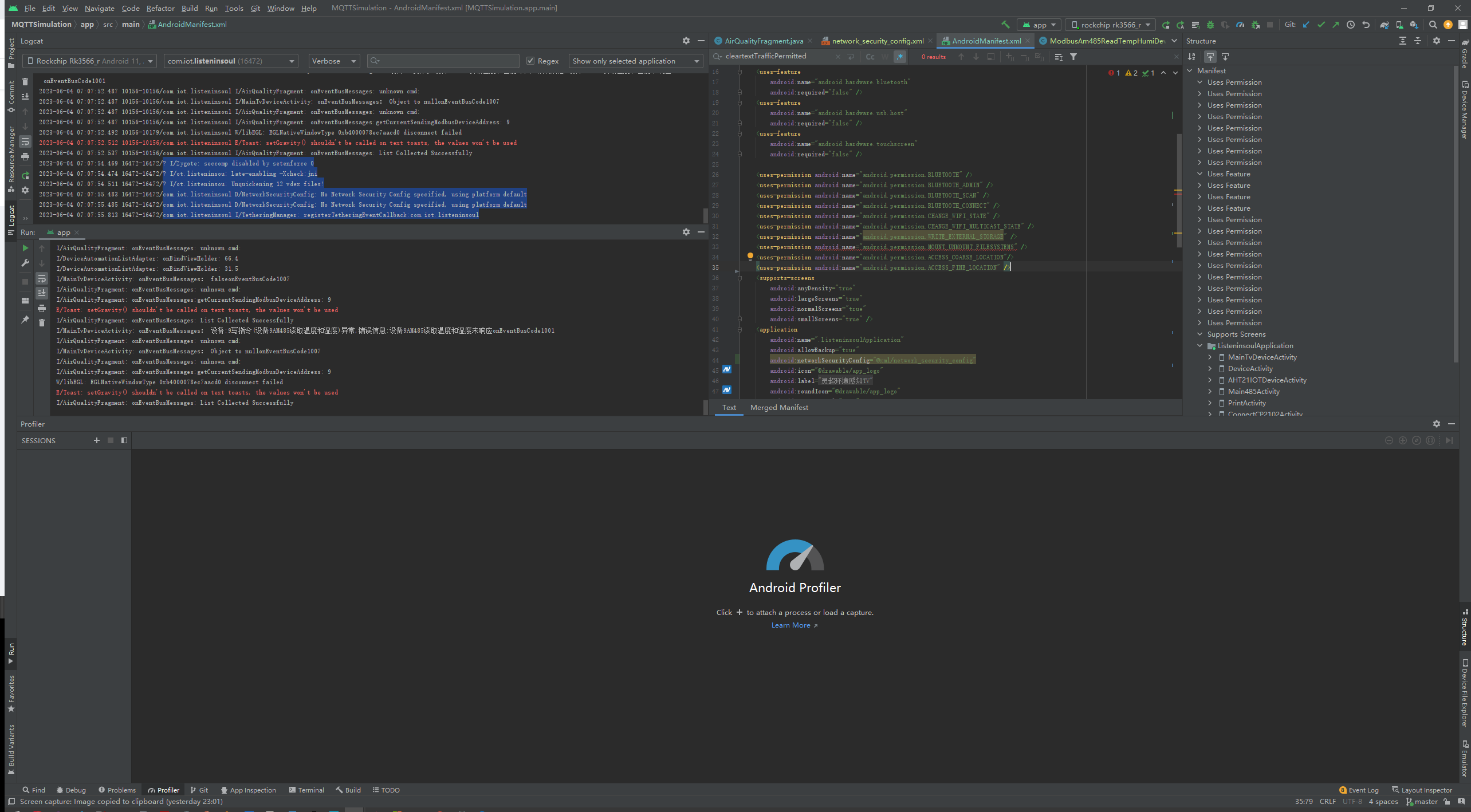Switch to AirQualityFragment.java tab

764,41
